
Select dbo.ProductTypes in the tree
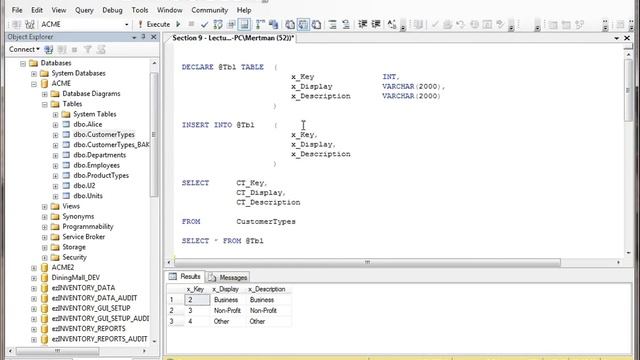[101, 175]
